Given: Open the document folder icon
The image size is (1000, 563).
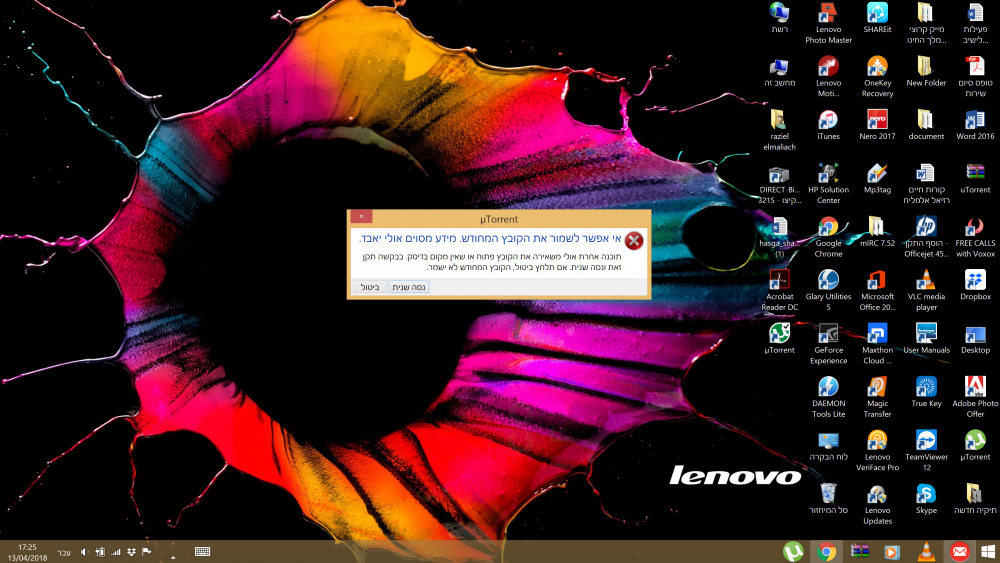Looking at the screenshot, I should [x=926, y=125].
